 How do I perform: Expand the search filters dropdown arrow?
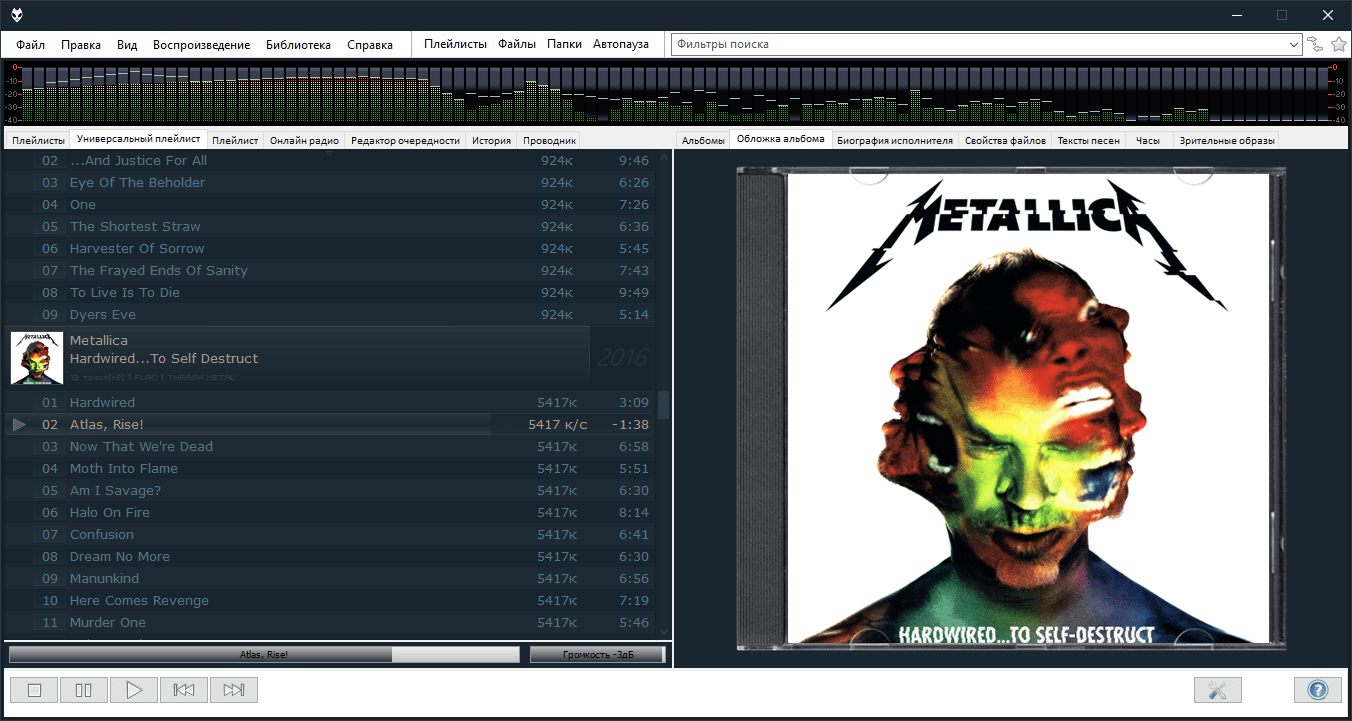tap(1293, 44)
